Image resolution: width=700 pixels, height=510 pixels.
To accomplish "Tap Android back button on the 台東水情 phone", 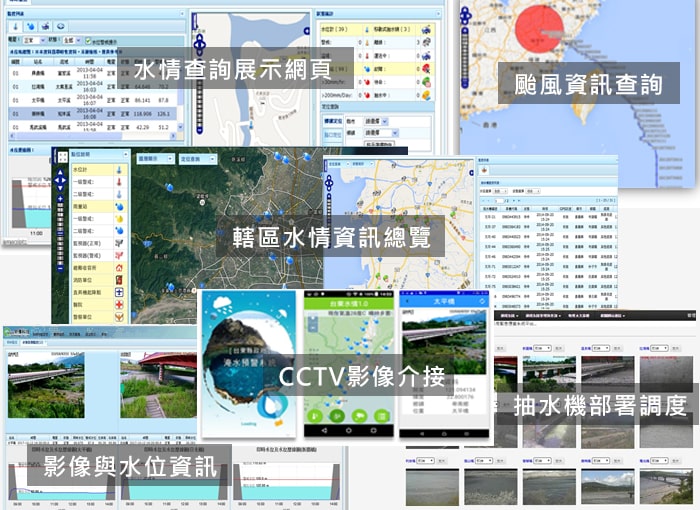I will (324, 431).
